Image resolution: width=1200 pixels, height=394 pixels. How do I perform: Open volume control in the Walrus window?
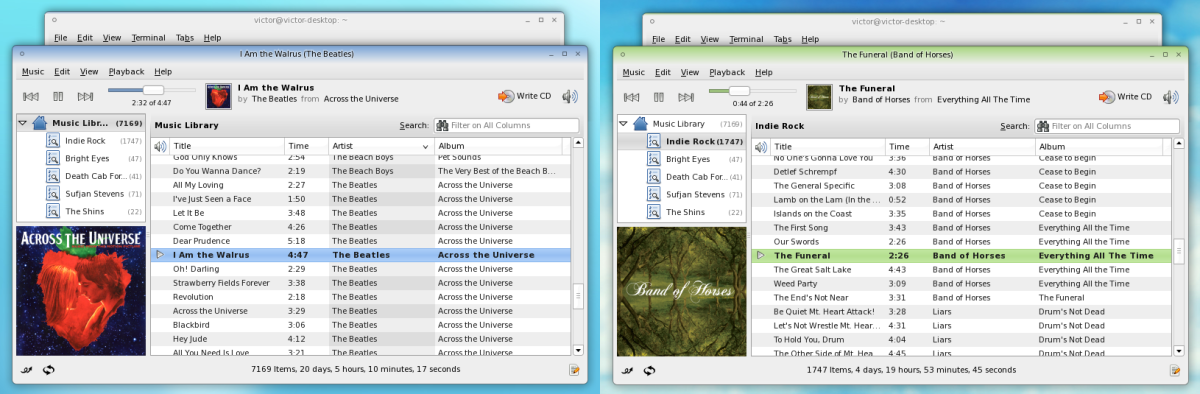tap(570, 96)
